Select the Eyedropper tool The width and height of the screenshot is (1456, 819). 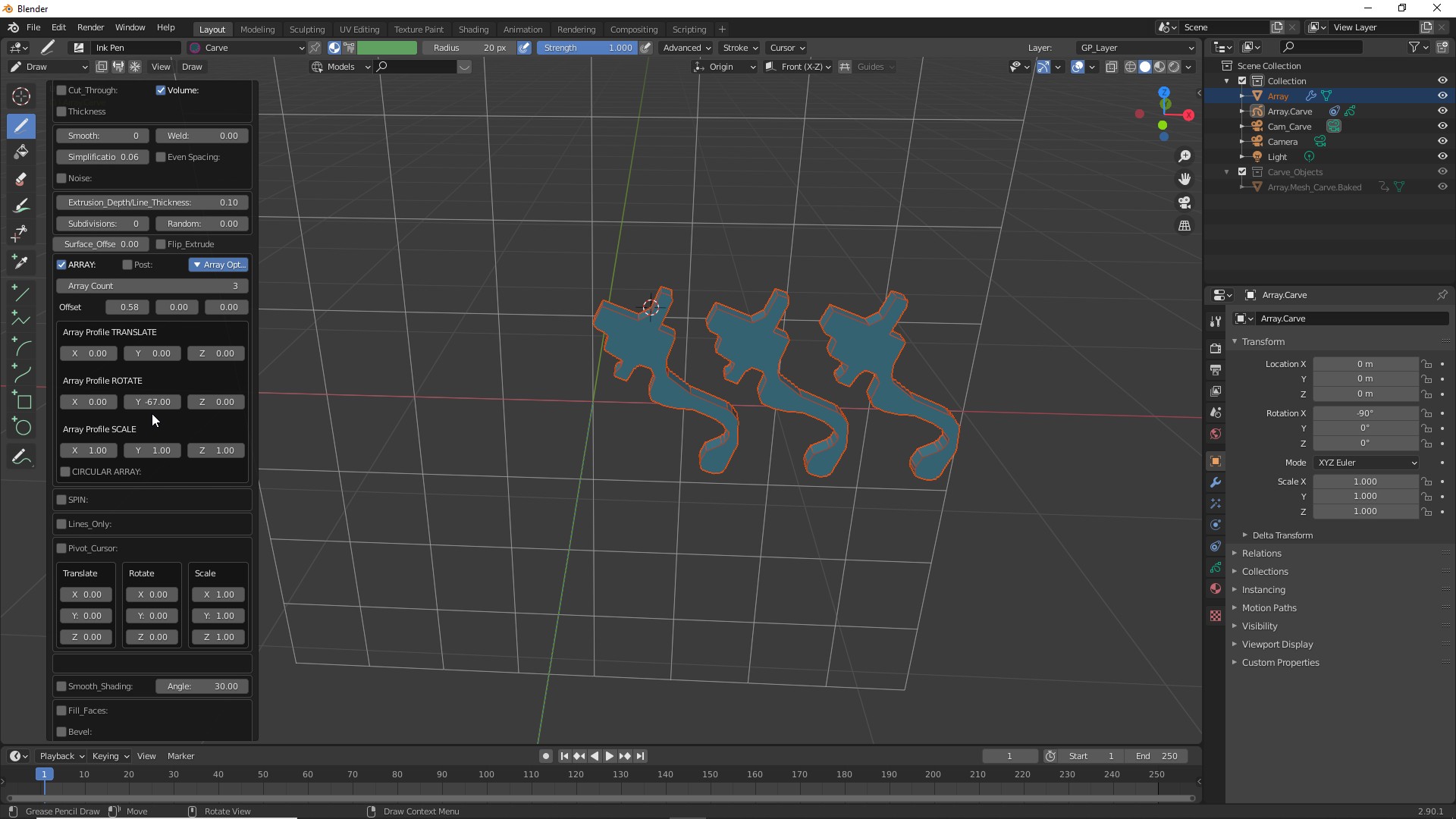pos(21,262)
